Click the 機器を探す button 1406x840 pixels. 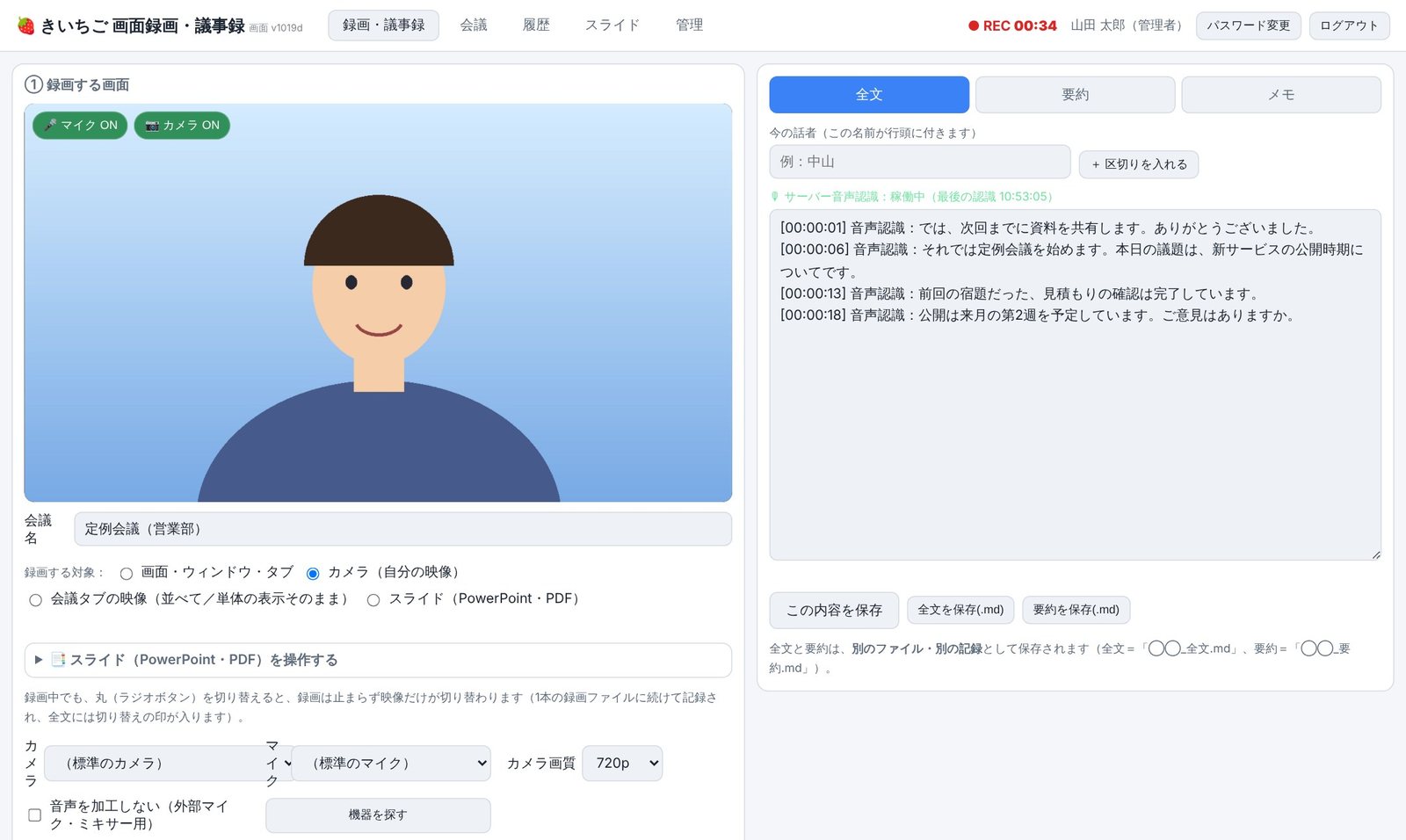tap(378, 815)
